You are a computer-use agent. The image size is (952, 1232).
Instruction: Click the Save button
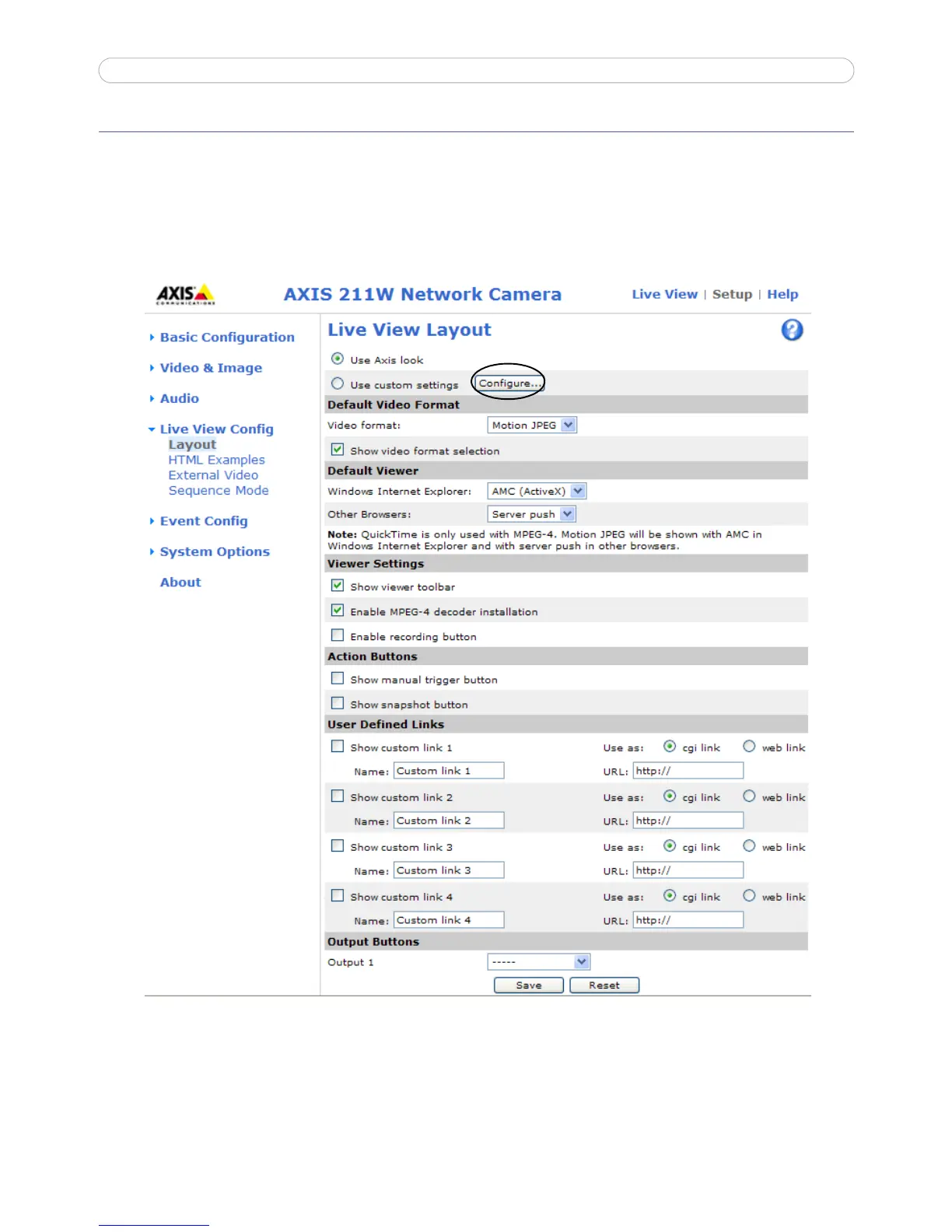(529, 985)
